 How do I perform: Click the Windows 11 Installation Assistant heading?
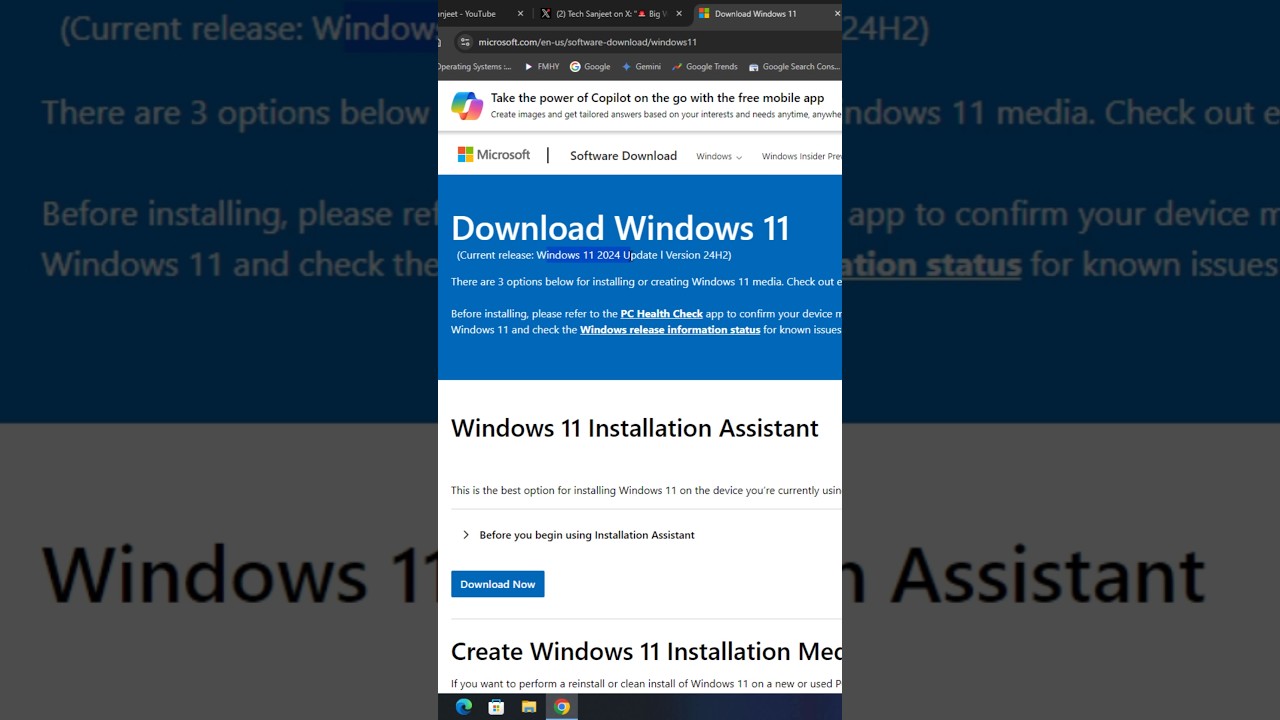click(x=634, y=428)
